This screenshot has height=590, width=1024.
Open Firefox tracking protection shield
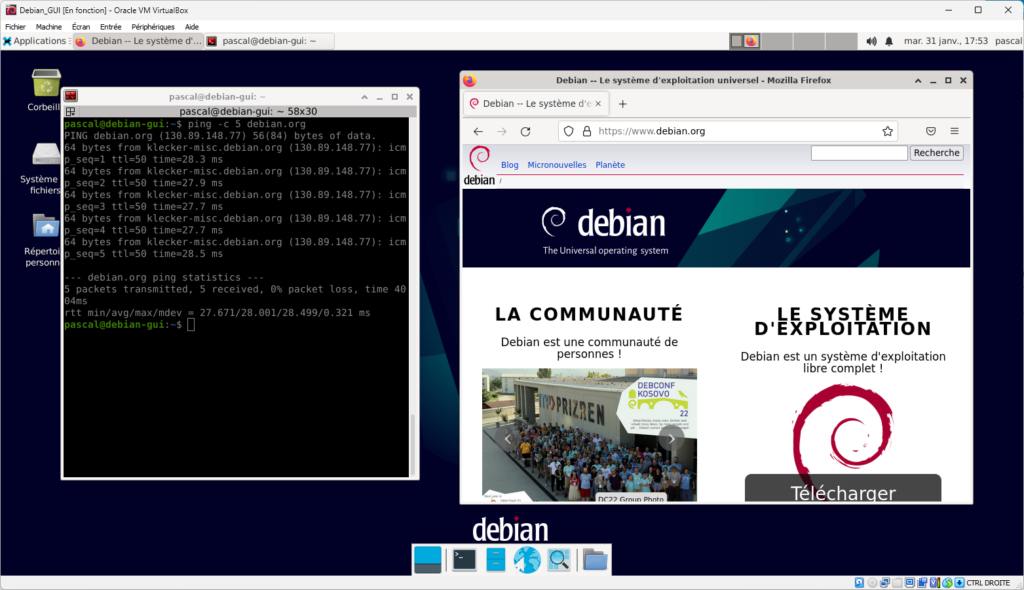(x=569, y=131)
